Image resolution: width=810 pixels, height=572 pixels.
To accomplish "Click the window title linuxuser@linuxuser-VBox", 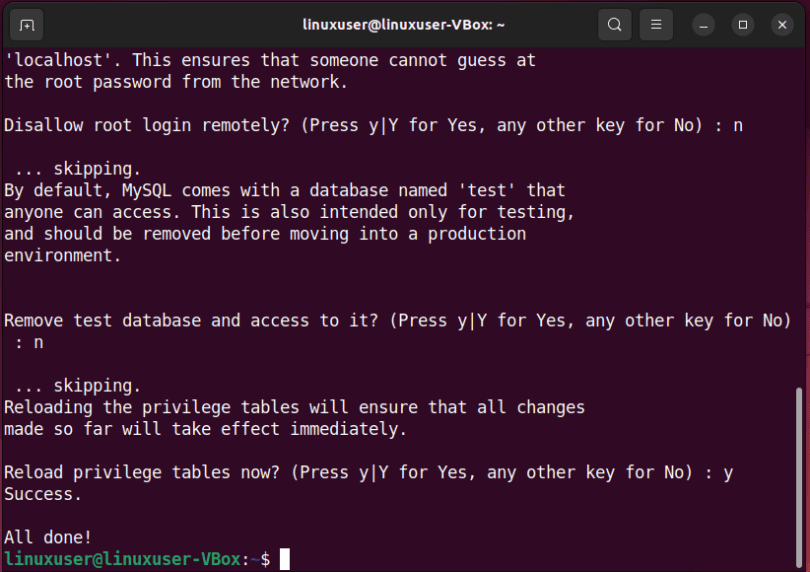I will click(403, 25).
